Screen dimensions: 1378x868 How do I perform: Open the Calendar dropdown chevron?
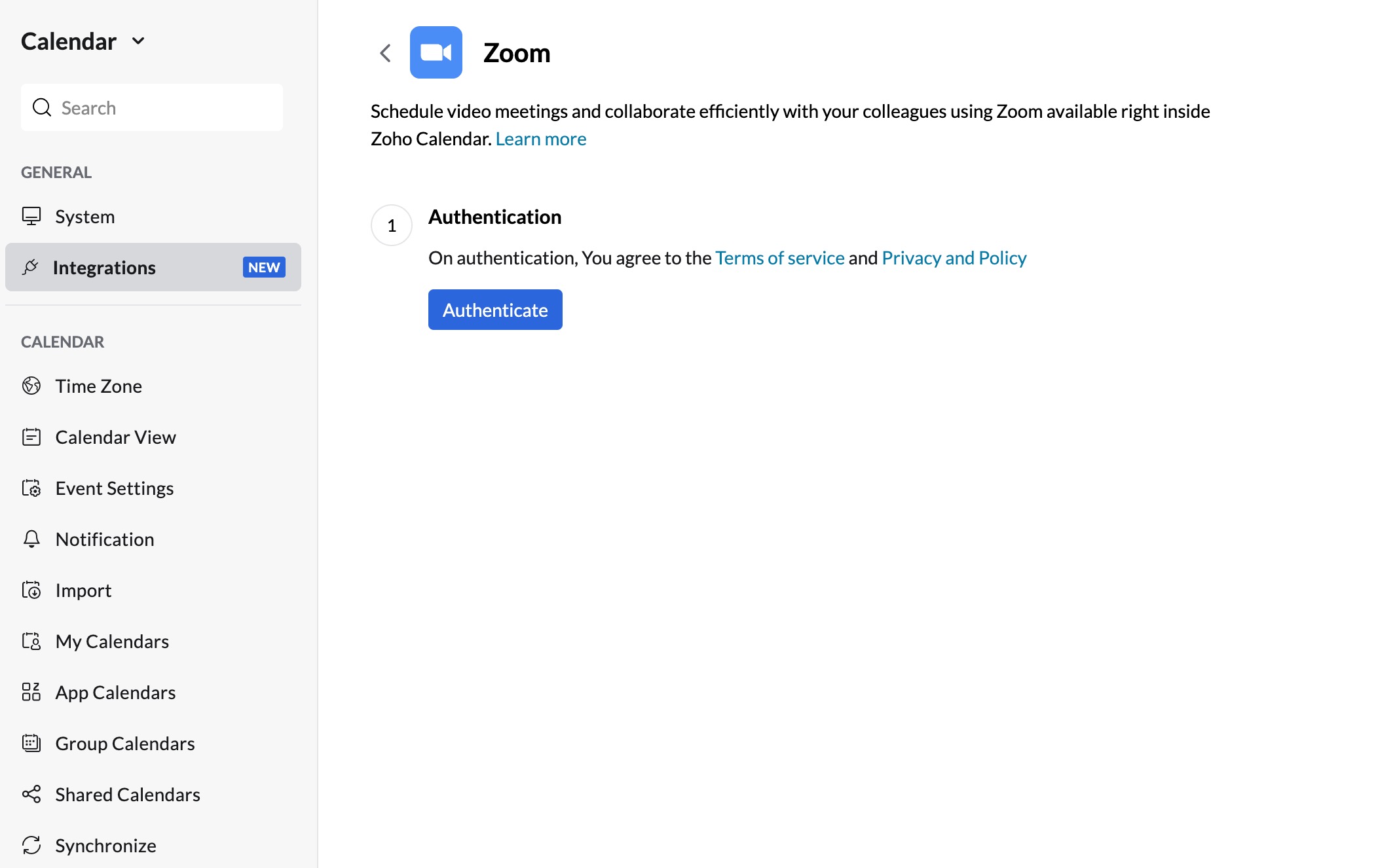pos(138,41)
